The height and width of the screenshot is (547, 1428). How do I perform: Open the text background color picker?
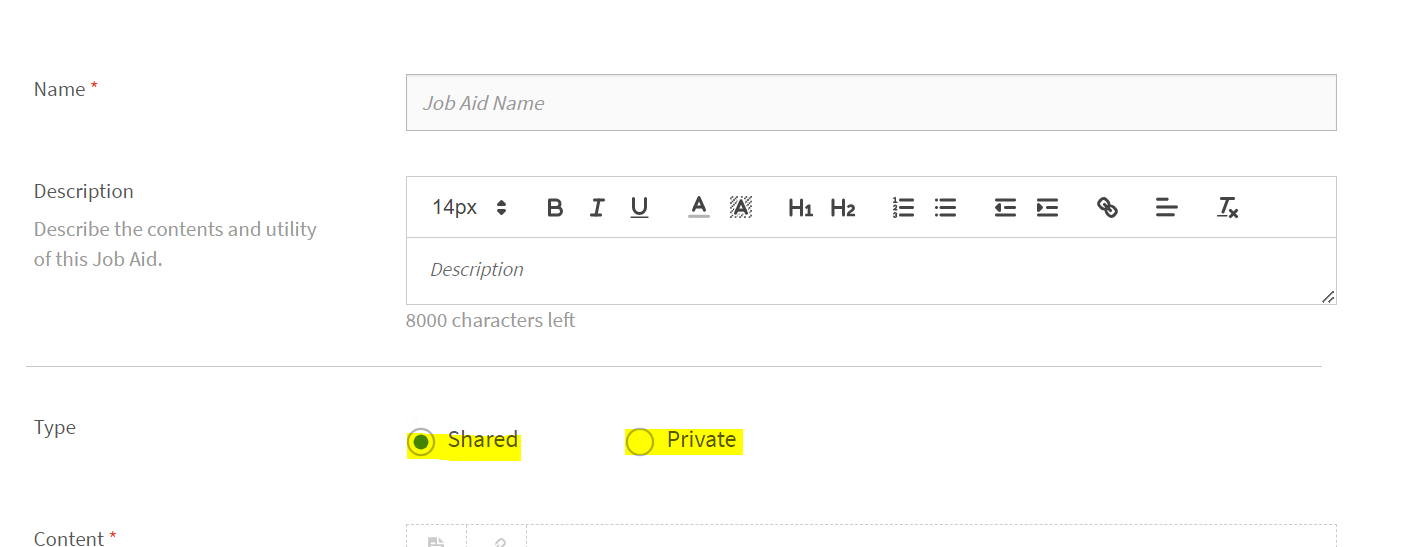click(x=741, y=207)
